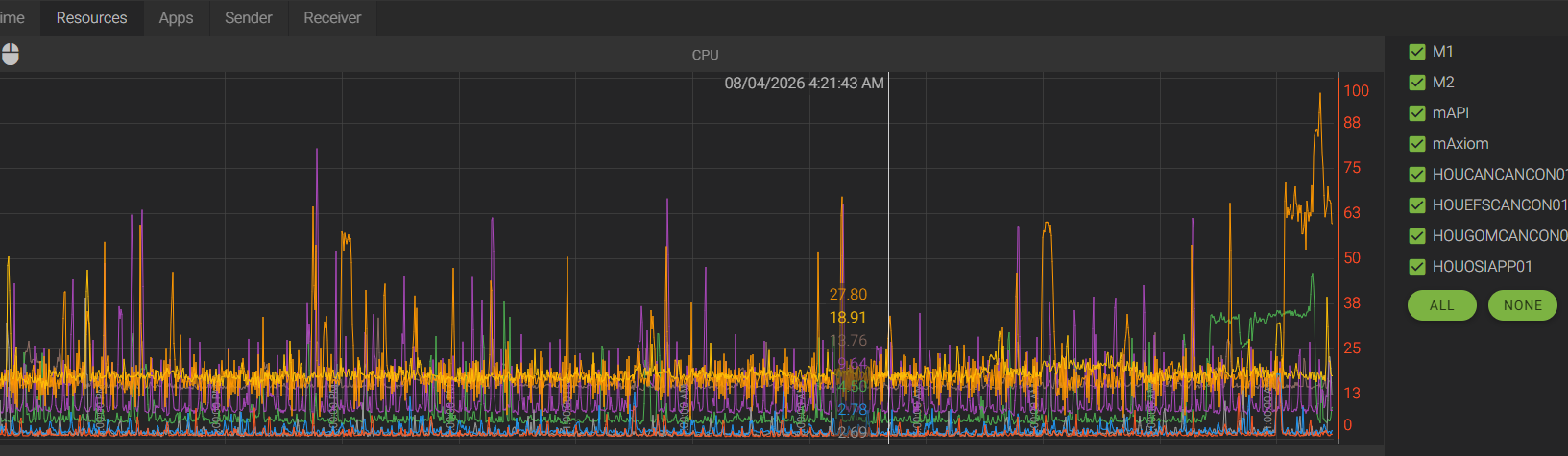Uncheck the M2 series checkbox
1568x456 pixels.
coord(1416,83)
